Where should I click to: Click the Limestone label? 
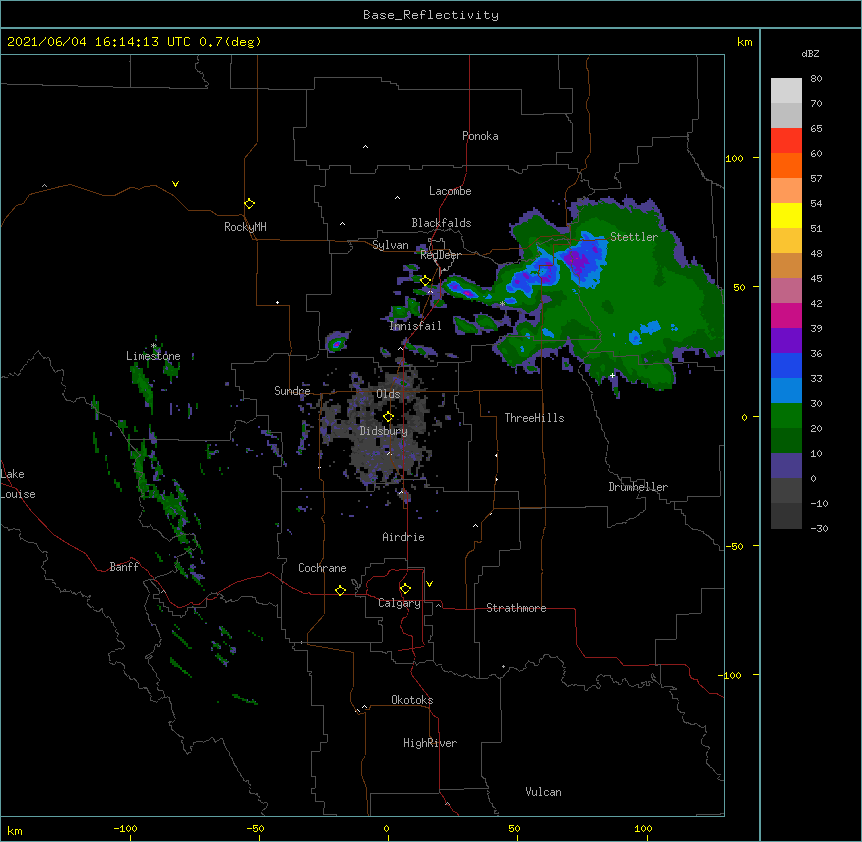[x=153, y=356]
